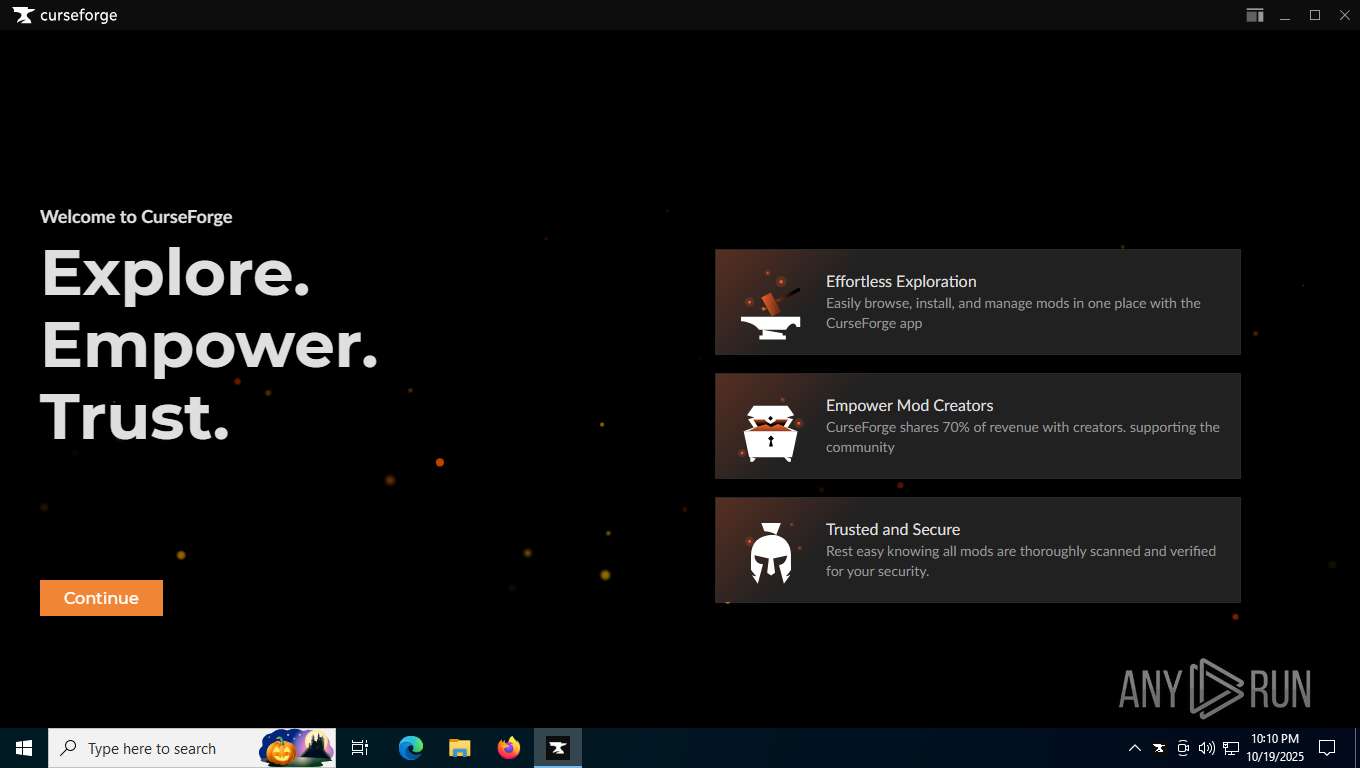Click the CurseForge logo in title bar
This screenshot has width=1360, height=768.
point(65,15)
